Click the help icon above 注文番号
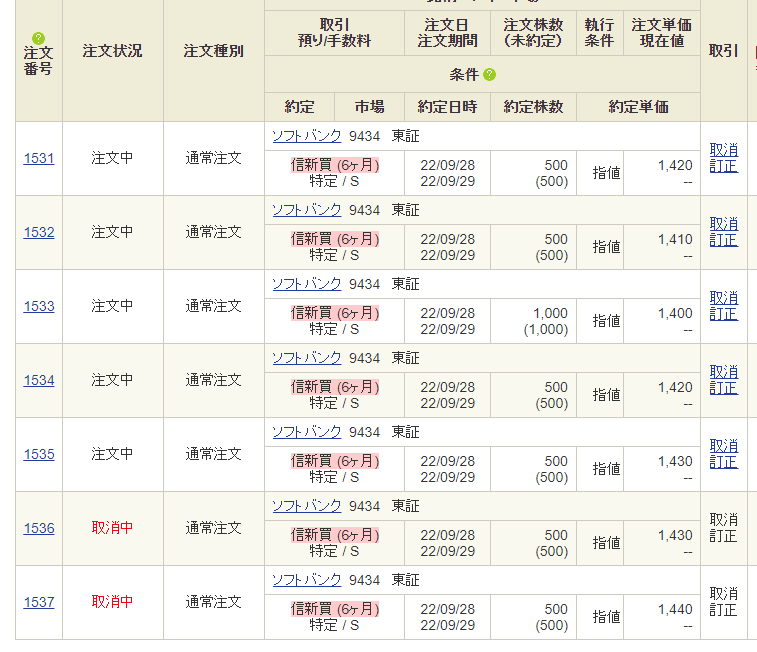The image size is (757, 652). pos(39,38)
